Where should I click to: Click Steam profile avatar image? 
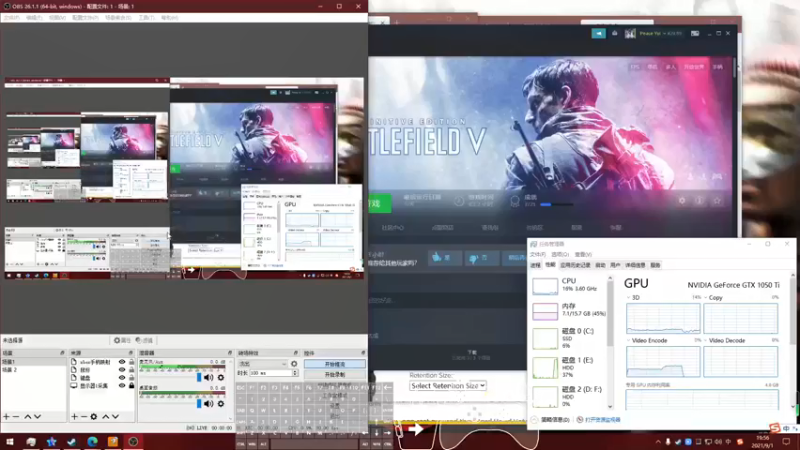coord(630,33)
